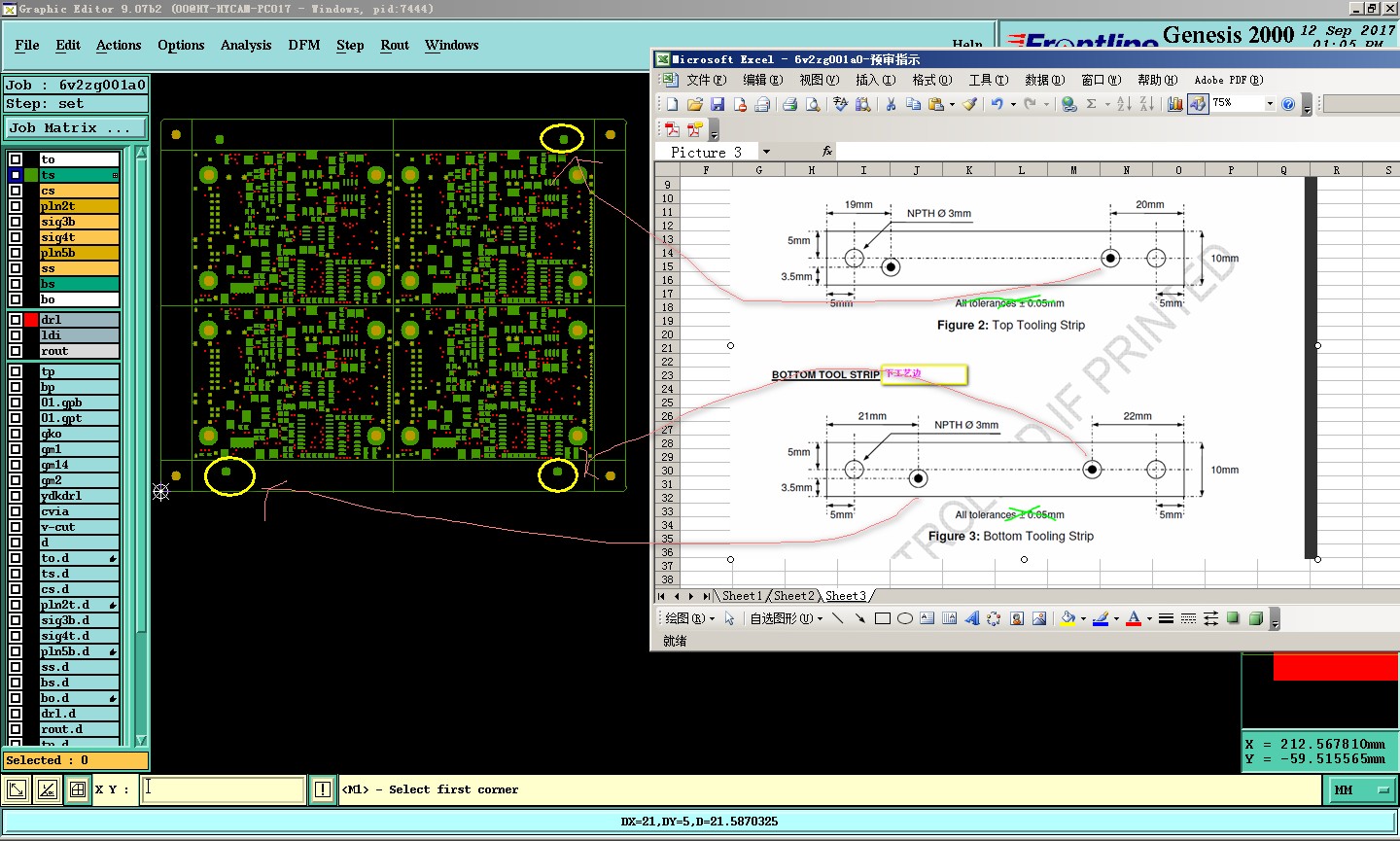Select the Arrow drawing tool
This screenshot has height=841, width=1400.
click(x=859, y=618)
